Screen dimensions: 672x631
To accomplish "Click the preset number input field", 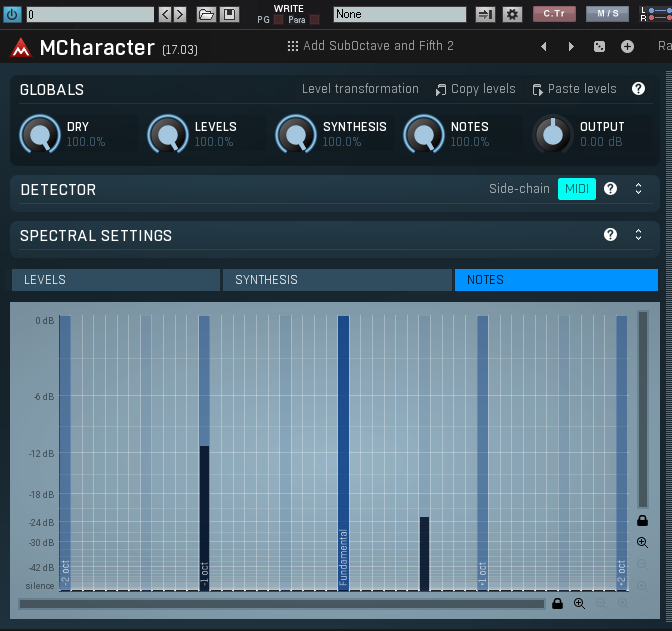I will [x=90, y=15].
